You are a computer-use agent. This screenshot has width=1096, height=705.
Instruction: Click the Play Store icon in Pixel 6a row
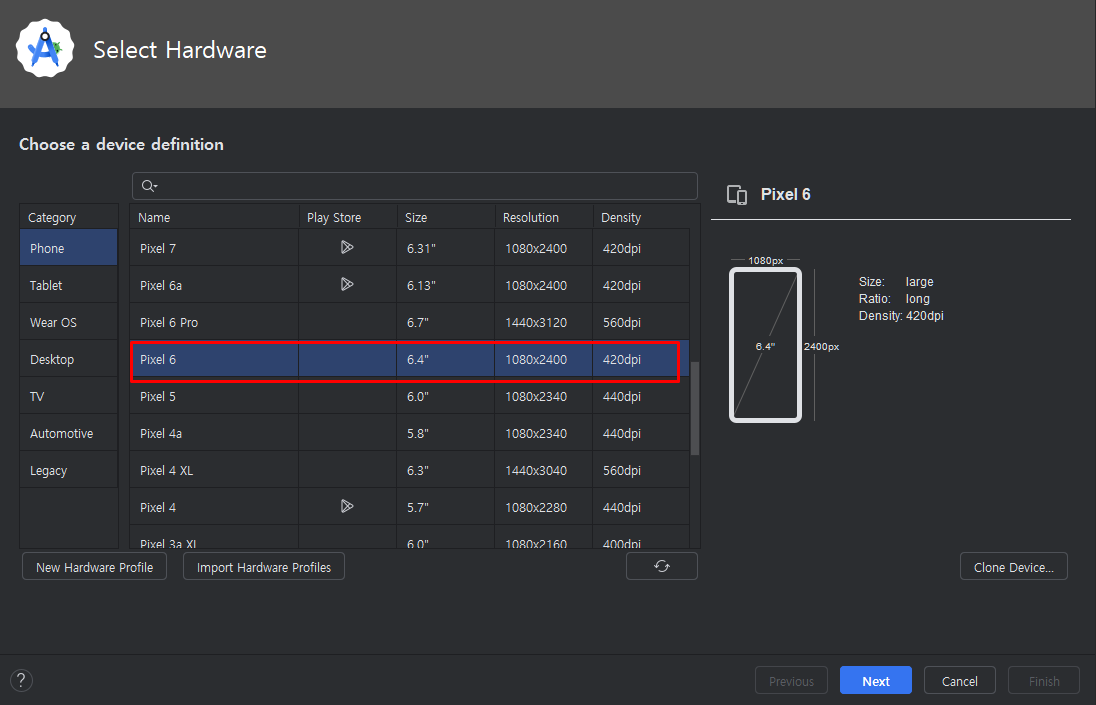tap(347, 284)
